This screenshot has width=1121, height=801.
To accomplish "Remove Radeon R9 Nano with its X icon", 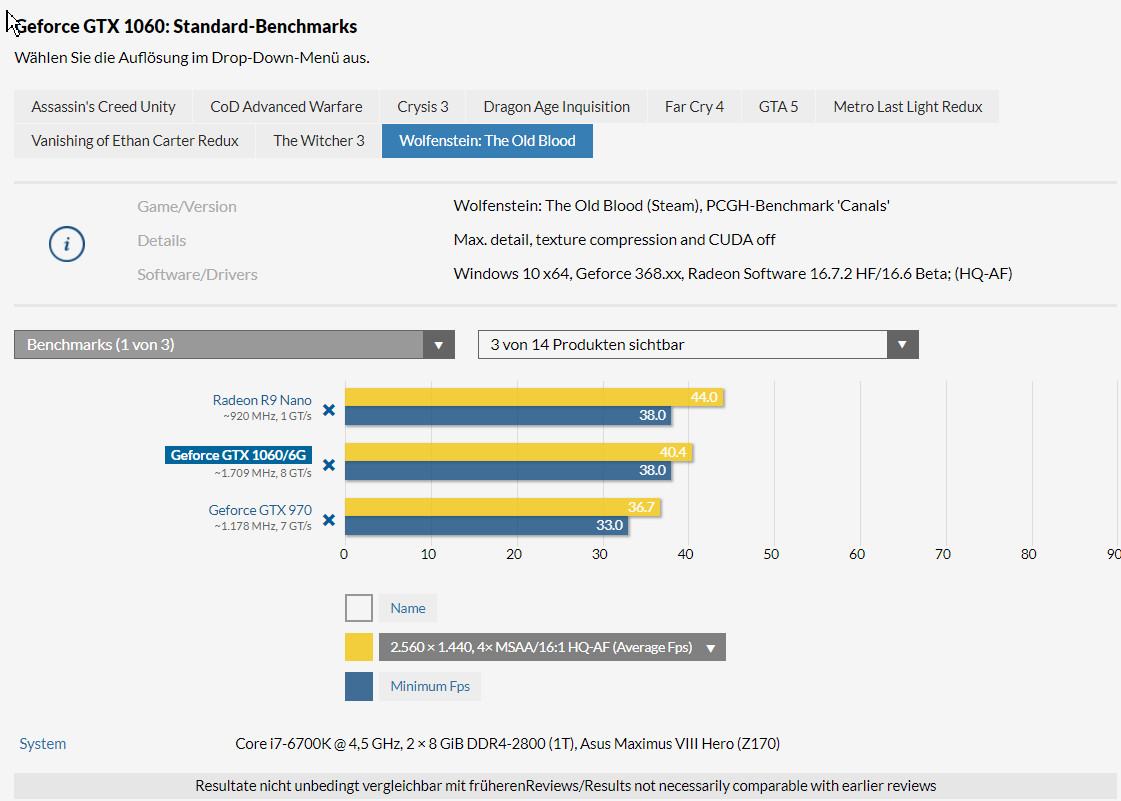I will [x=329, y=410].
